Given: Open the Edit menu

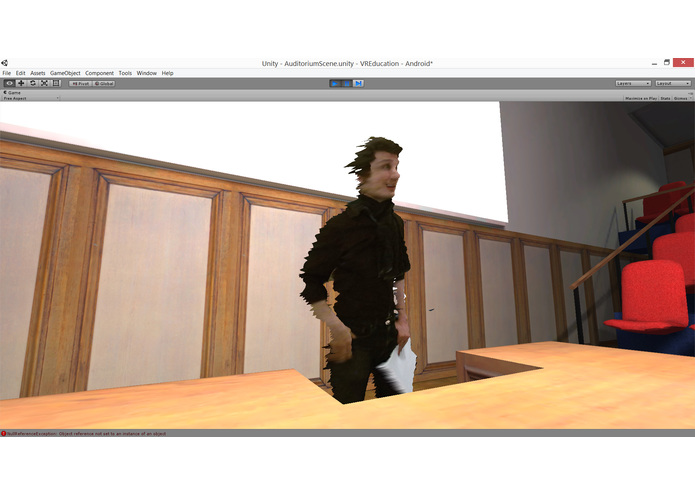Looking at the screenshot, I should point(20,73).
